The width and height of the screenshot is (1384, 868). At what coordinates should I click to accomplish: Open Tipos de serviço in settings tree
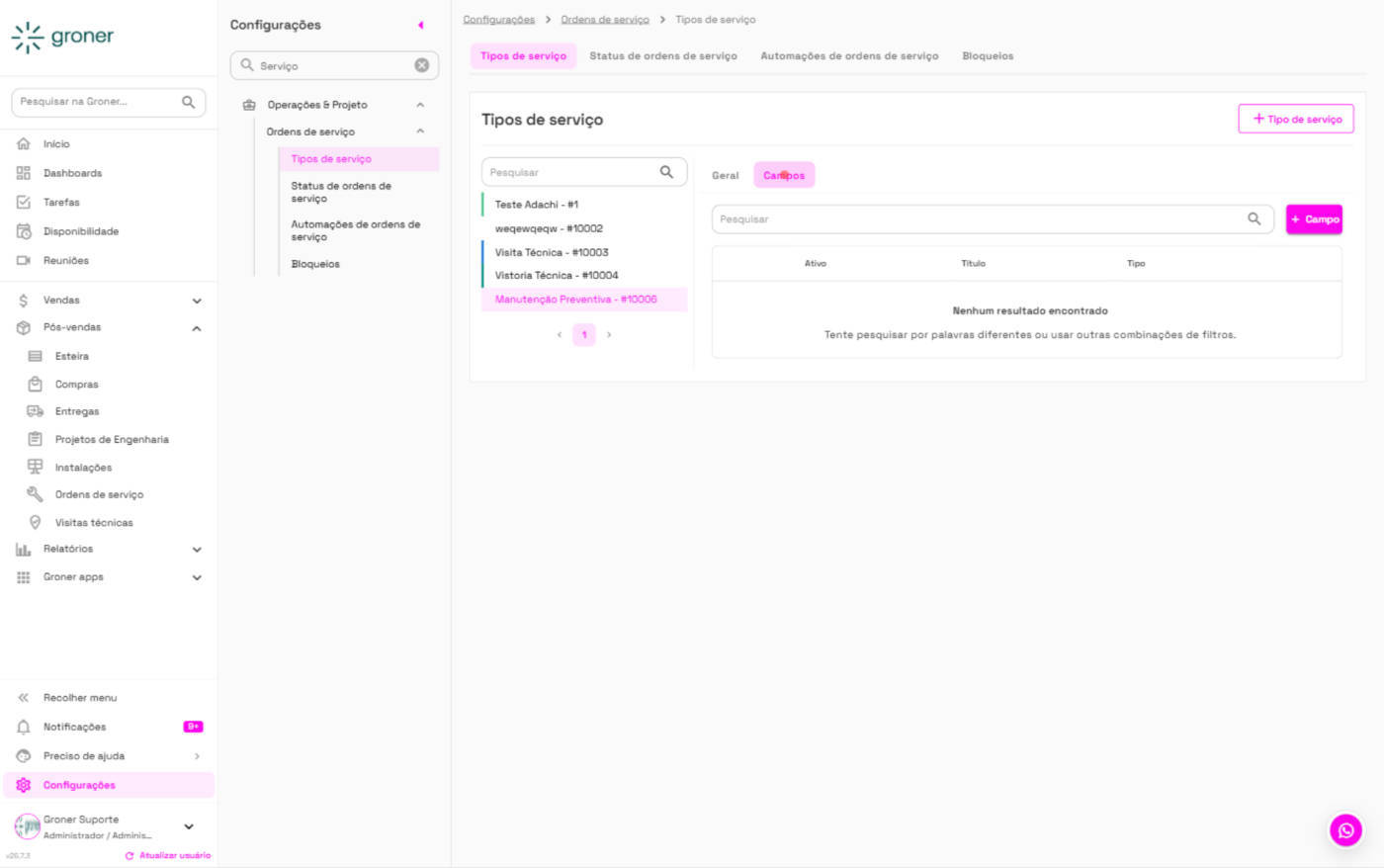click(359, 159)
